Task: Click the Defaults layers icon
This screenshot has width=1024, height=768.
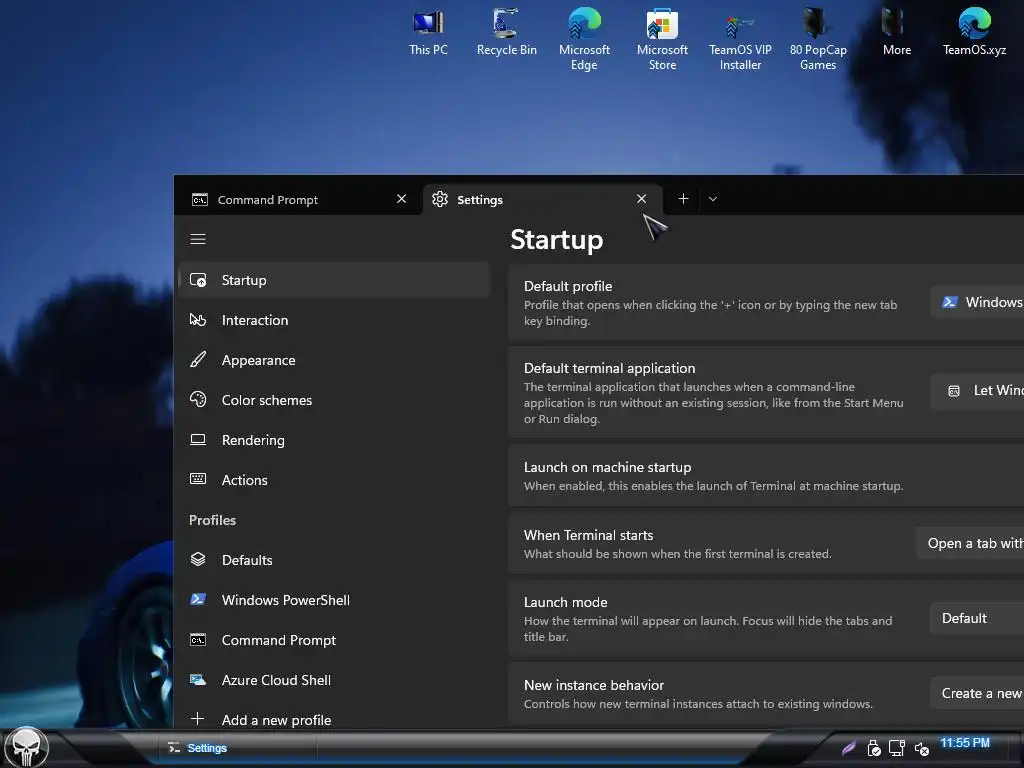Action: click(198, 559)
